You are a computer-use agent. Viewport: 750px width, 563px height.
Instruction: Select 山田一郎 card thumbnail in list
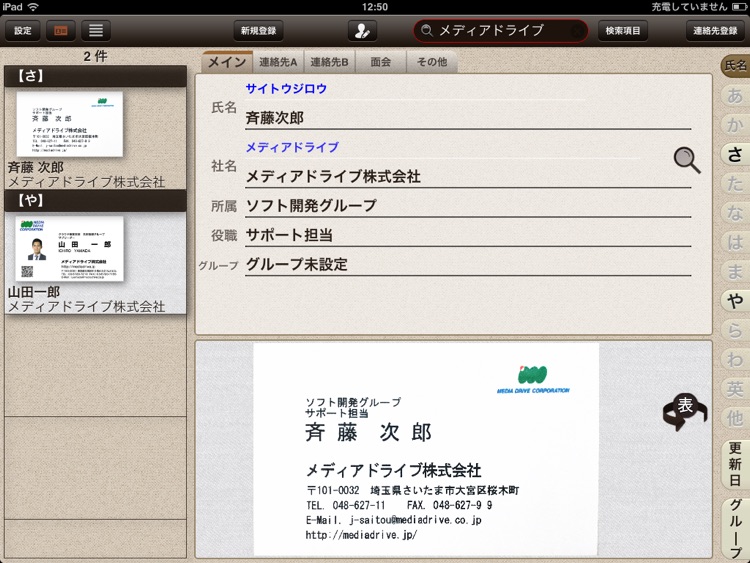(70, 248)
